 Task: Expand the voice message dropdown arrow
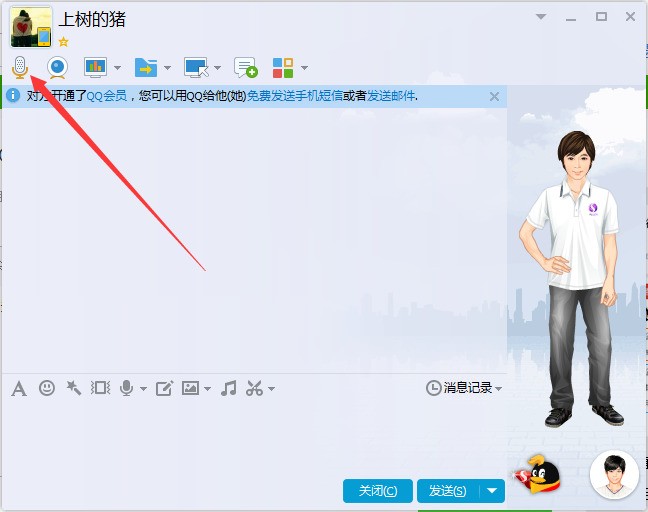(143, 389)
